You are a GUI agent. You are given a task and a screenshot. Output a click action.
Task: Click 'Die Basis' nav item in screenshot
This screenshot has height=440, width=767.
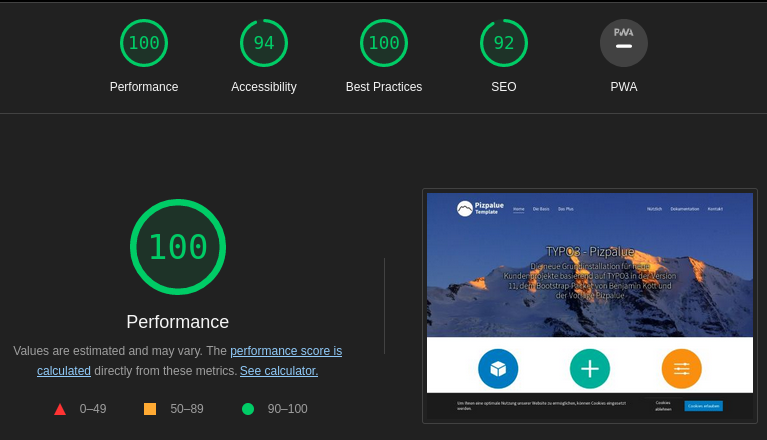(x=541, y=209)
